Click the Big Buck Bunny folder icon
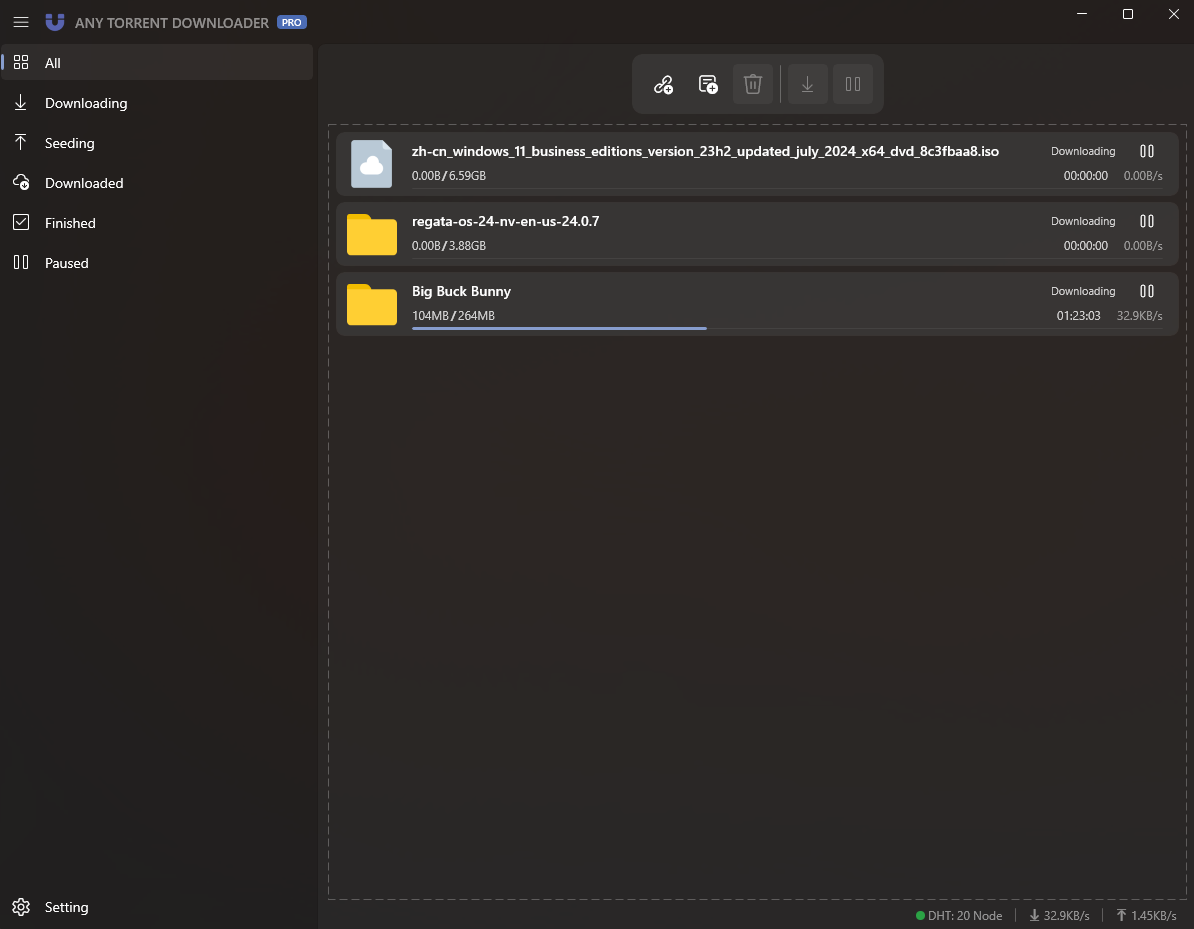This screenshot has height=929, width=1194. (x=372, y=305)
